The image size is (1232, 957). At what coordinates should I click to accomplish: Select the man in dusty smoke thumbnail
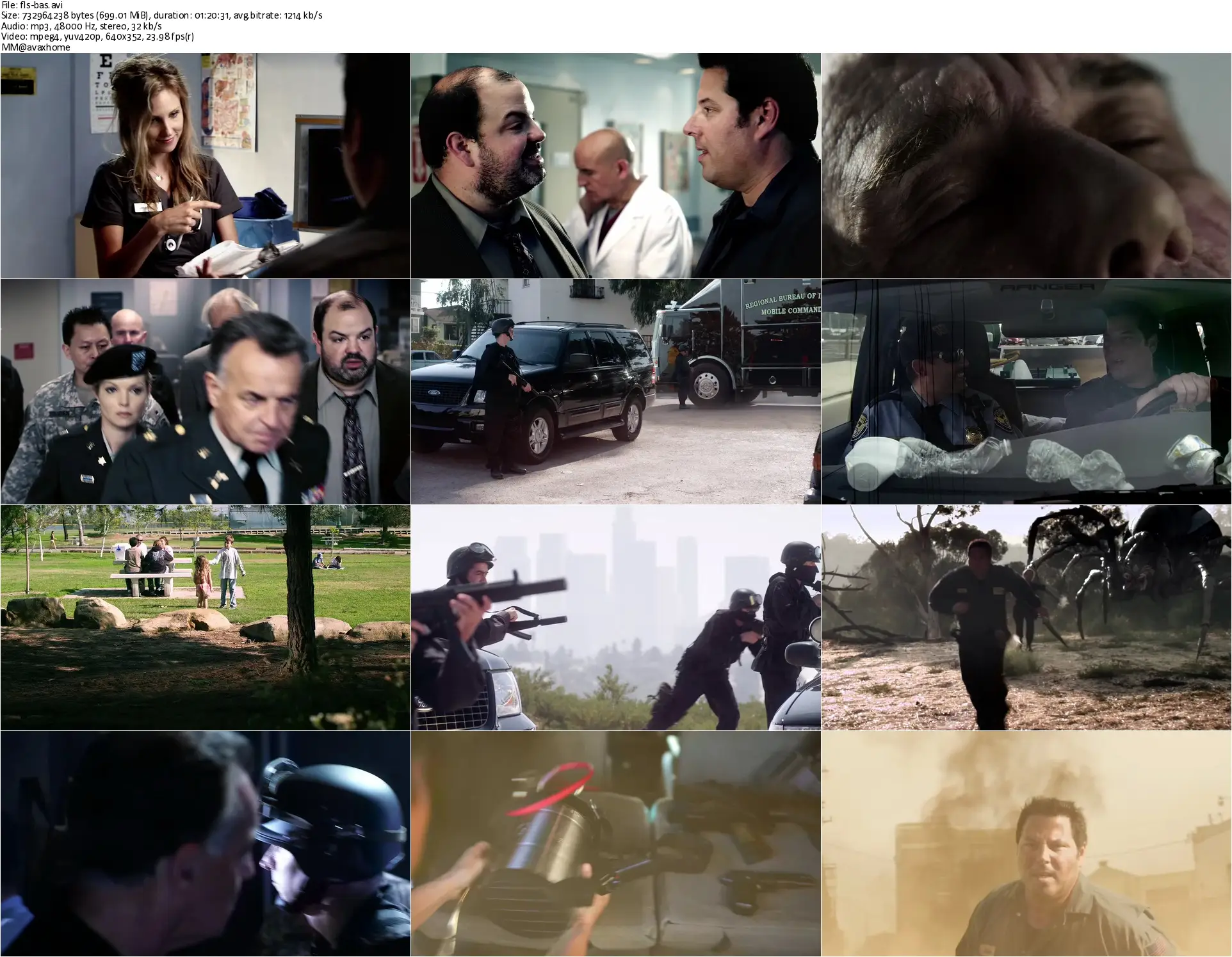pyautogui.click(x=1026, y=843)
